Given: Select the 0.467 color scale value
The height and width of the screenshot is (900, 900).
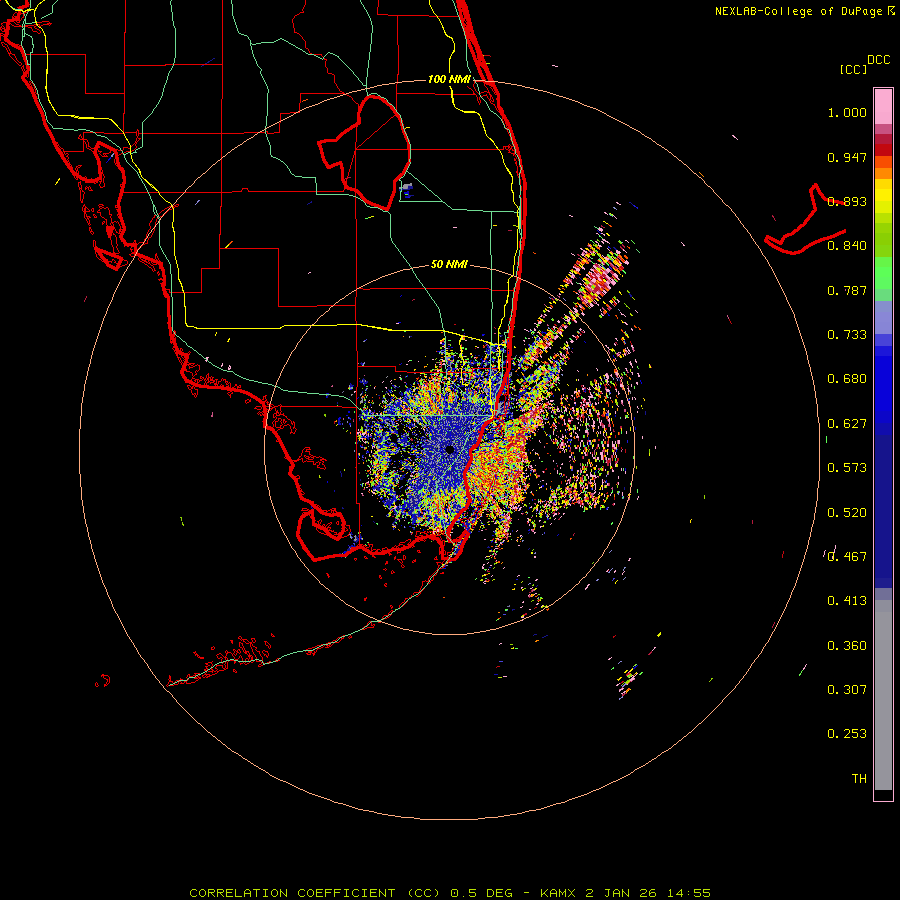Looking at the screenshot, I should (x=847, y=557).
